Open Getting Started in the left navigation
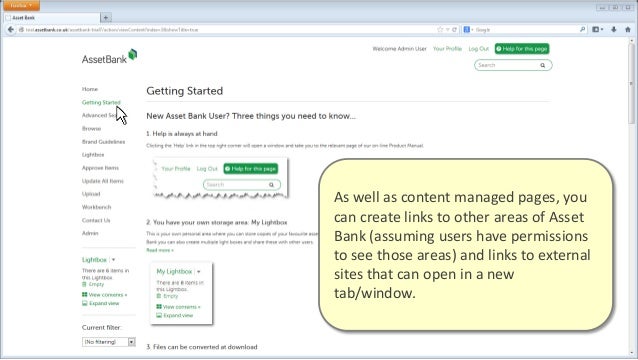638x360 pixels. 101,103
